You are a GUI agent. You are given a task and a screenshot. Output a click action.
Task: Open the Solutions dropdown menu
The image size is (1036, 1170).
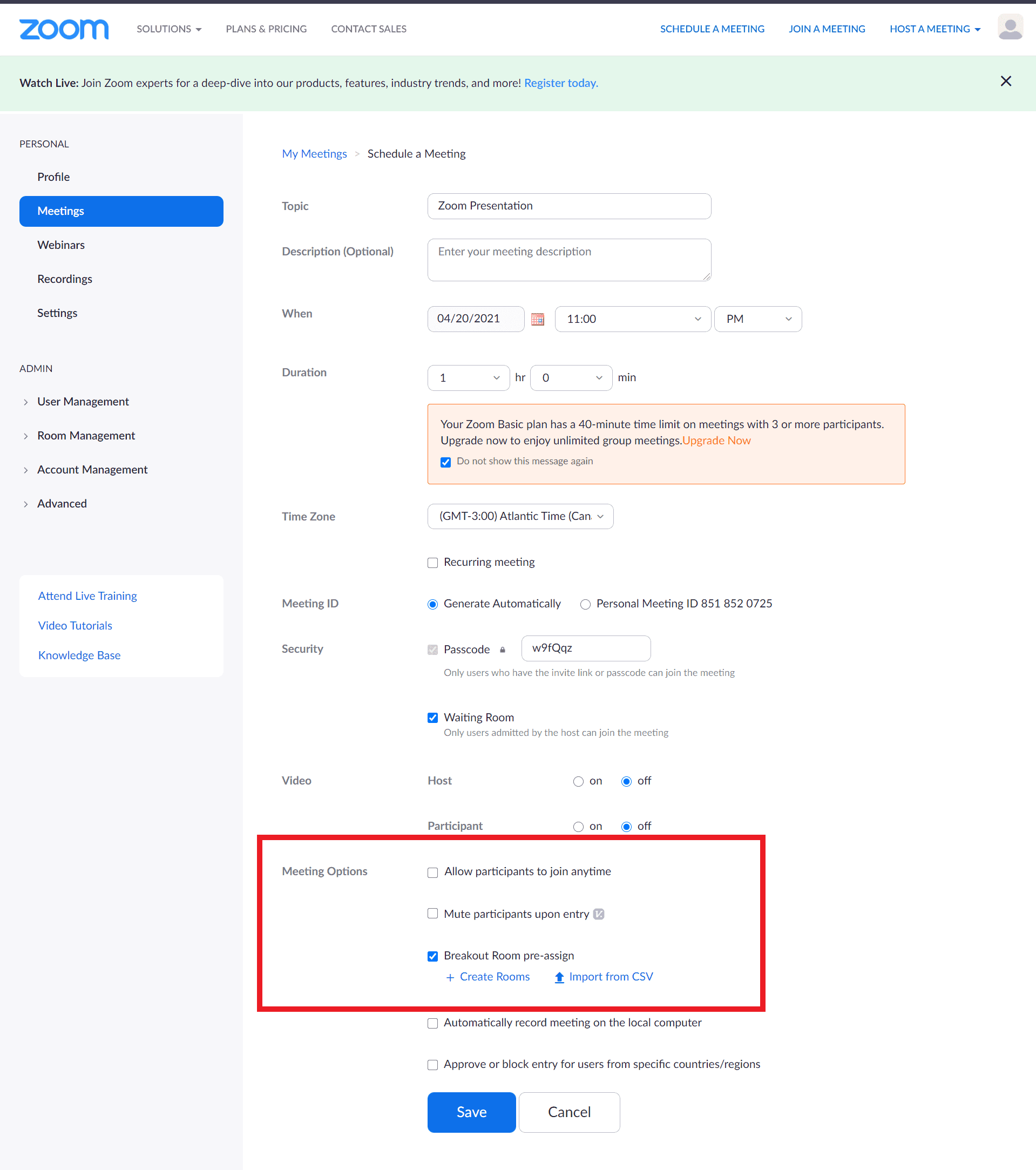coord(169,29)
